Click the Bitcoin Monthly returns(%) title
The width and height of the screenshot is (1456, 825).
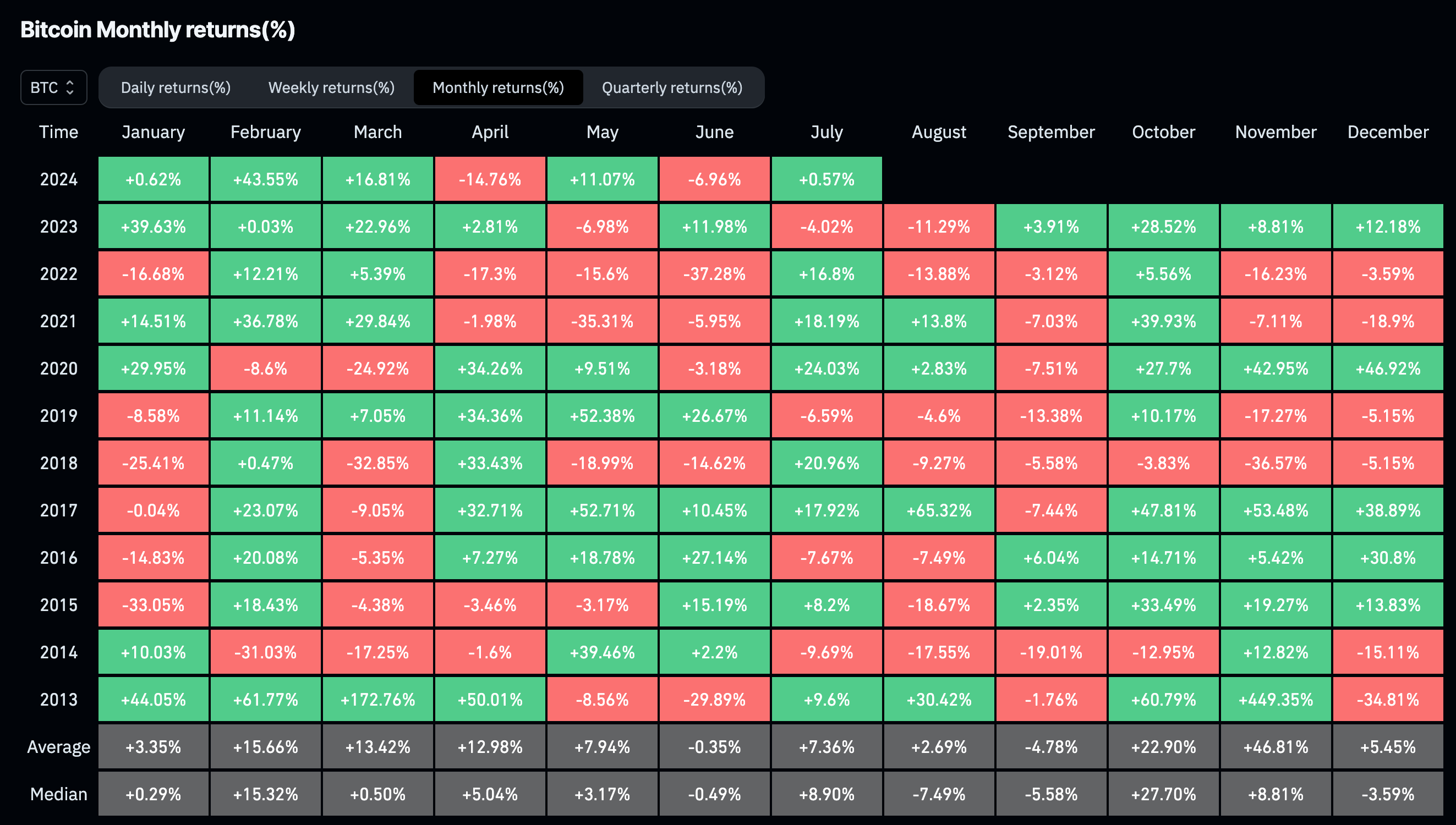(x=157, y=30)
